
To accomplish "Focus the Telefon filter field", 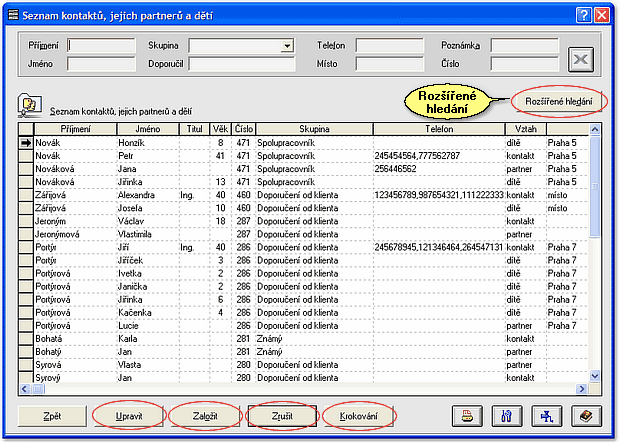I will coord(390,45).
